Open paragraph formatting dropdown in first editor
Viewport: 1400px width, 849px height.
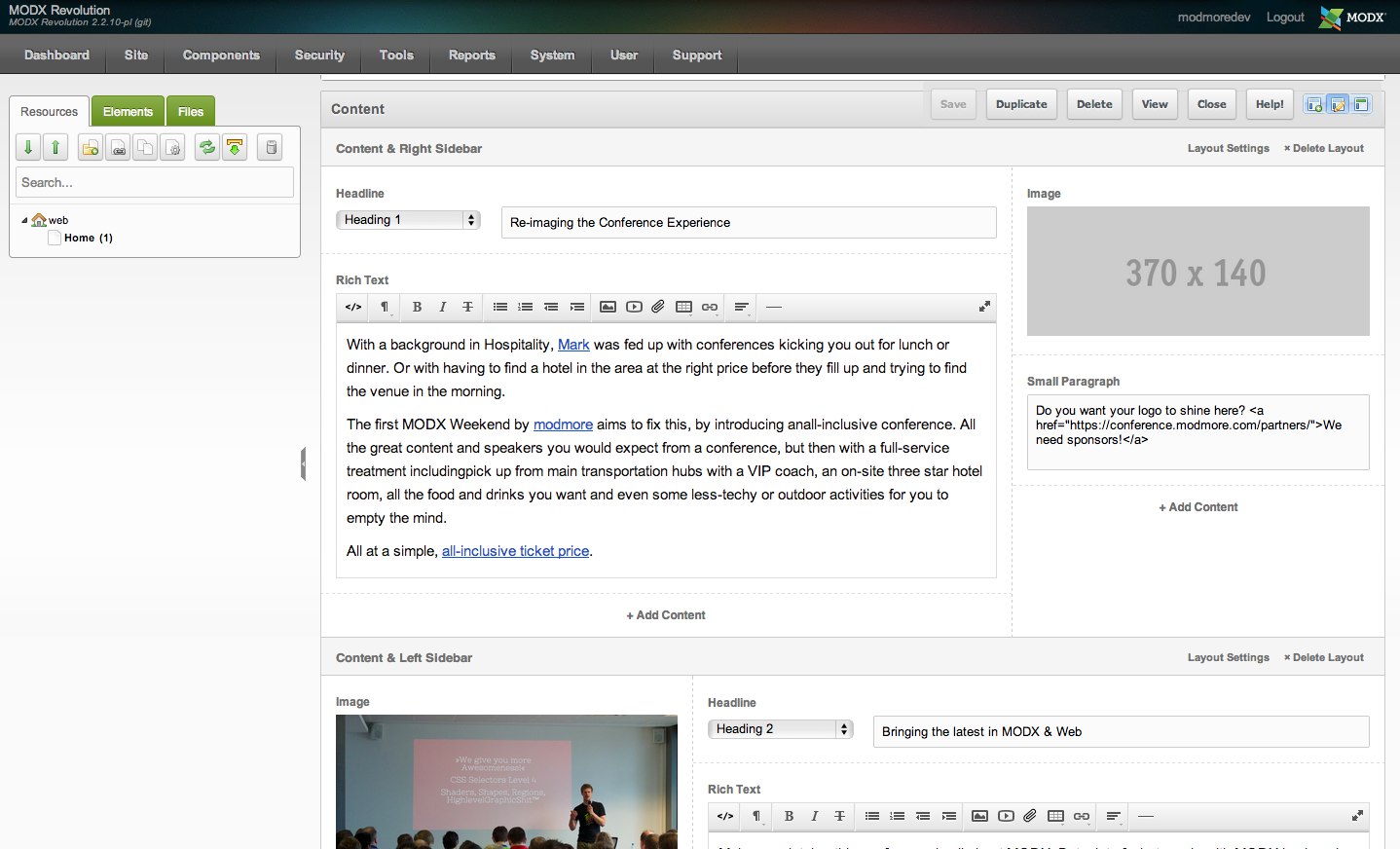tap(385, 307)
